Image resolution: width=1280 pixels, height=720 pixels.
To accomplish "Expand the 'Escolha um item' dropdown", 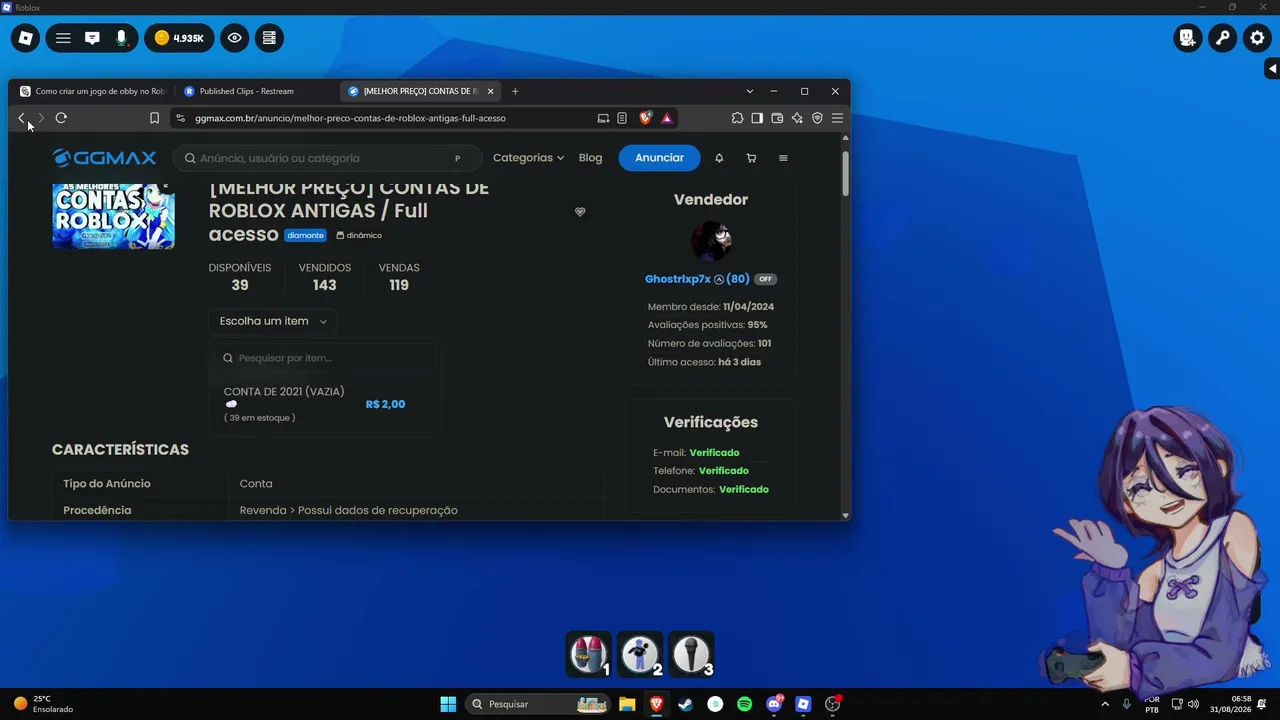I will [273, 321].
